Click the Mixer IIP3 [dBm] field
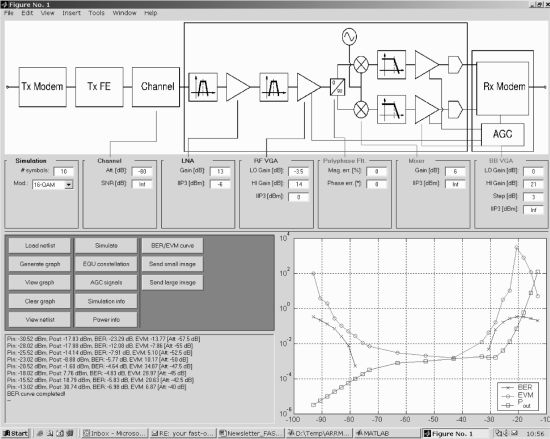 (455, 184)
